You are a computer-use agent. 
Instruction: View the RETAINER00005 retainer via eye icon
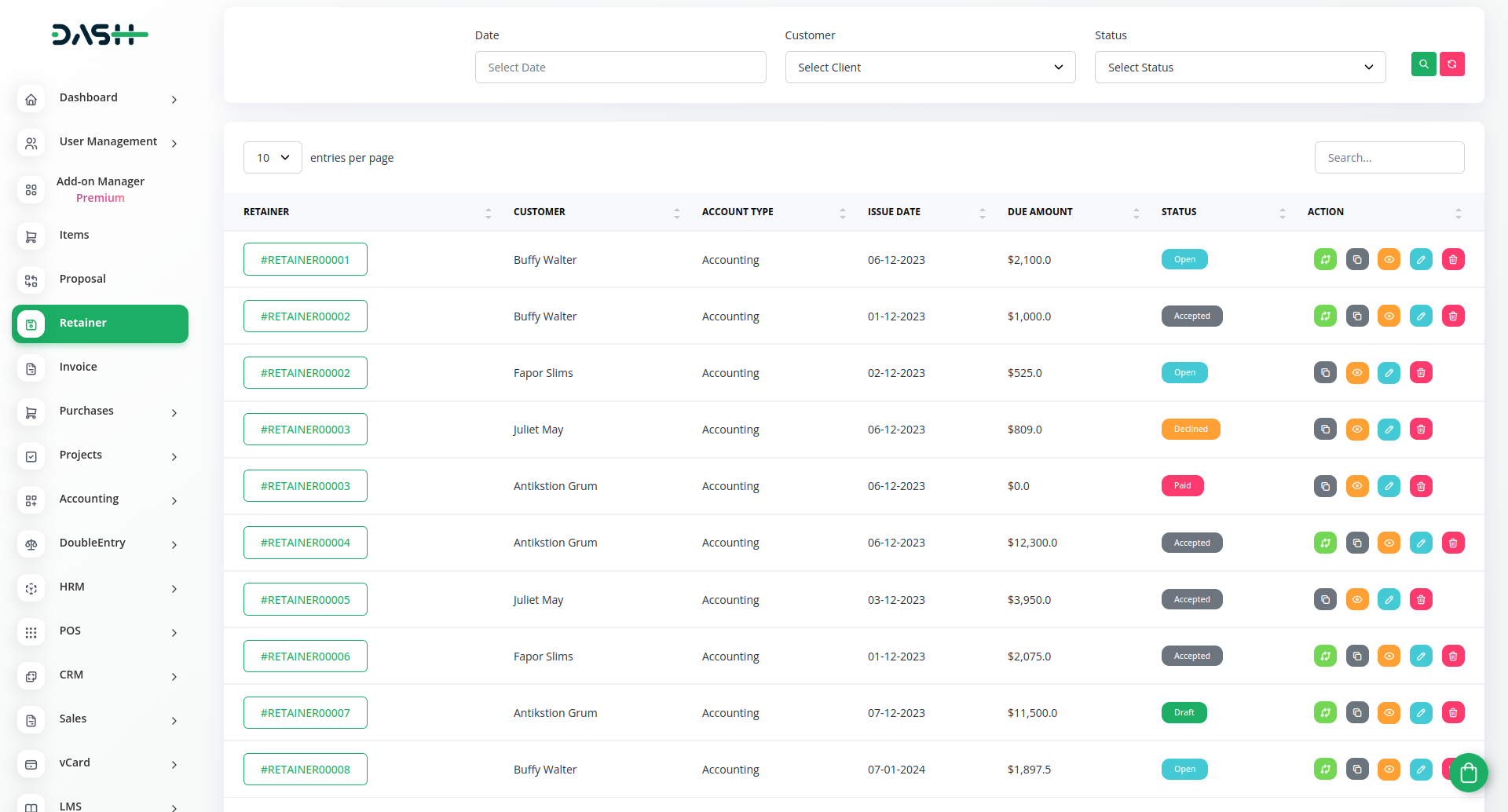tap(1356, 600)
